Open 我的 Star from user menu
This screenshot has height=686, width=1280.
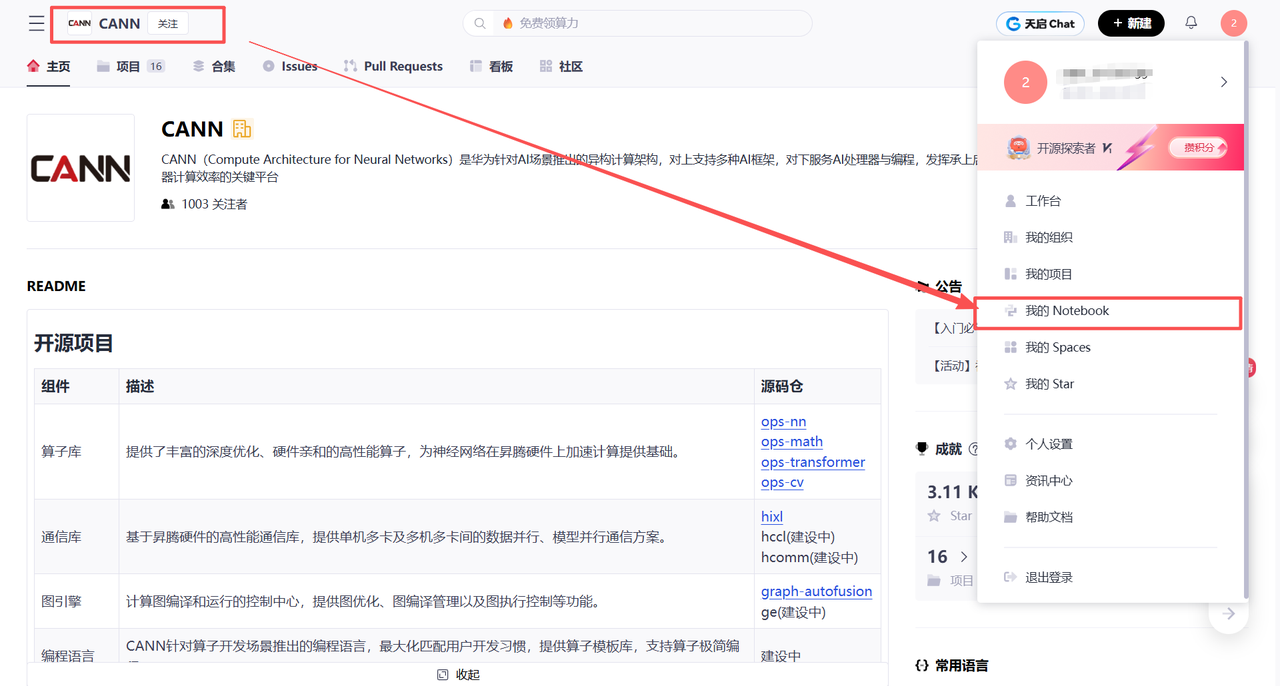(1110, 384)
